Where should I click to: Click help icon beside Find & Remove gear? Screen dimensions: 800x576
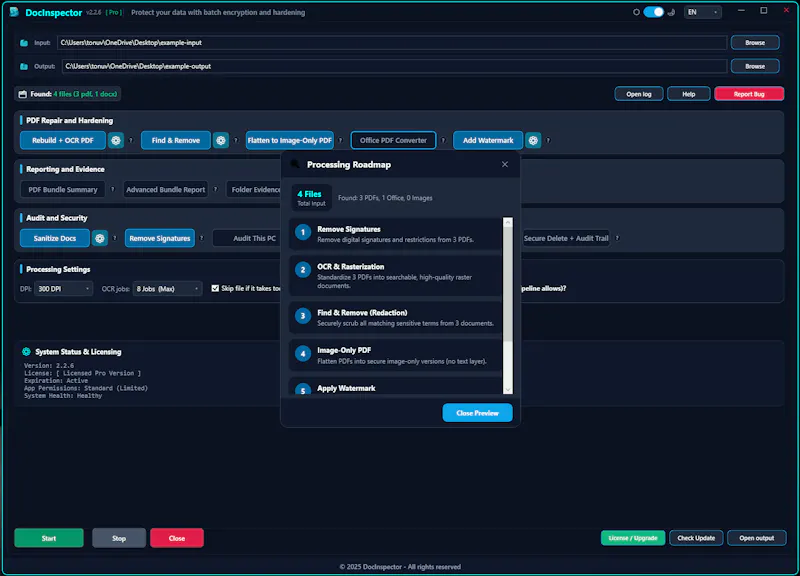tap(236, 140)
